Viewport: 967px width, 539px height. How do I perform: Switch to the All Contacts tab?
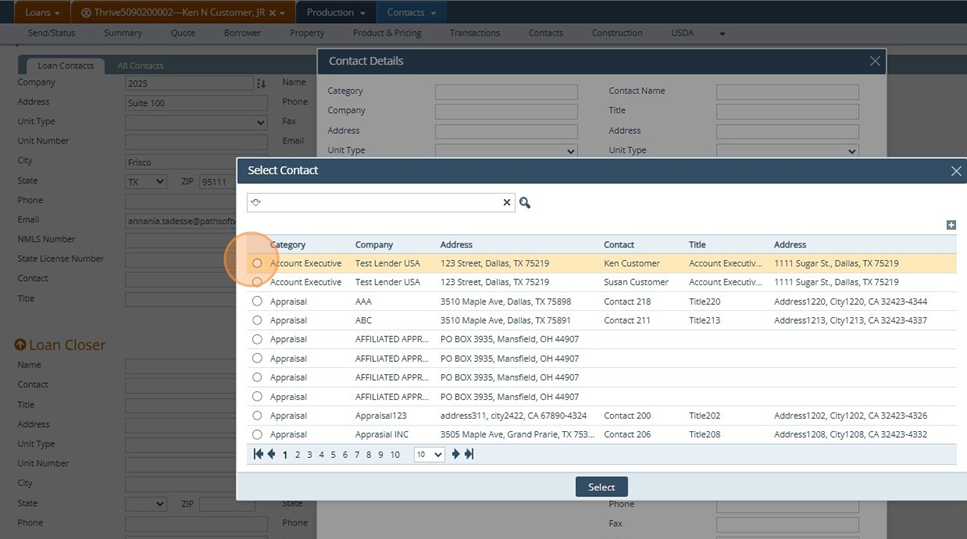tap(140, 66)
